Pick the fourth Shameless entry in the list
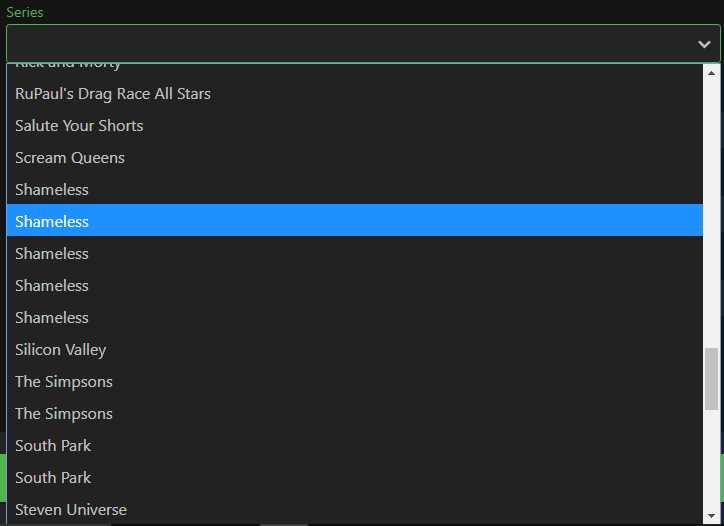 (x=52, y=286)
